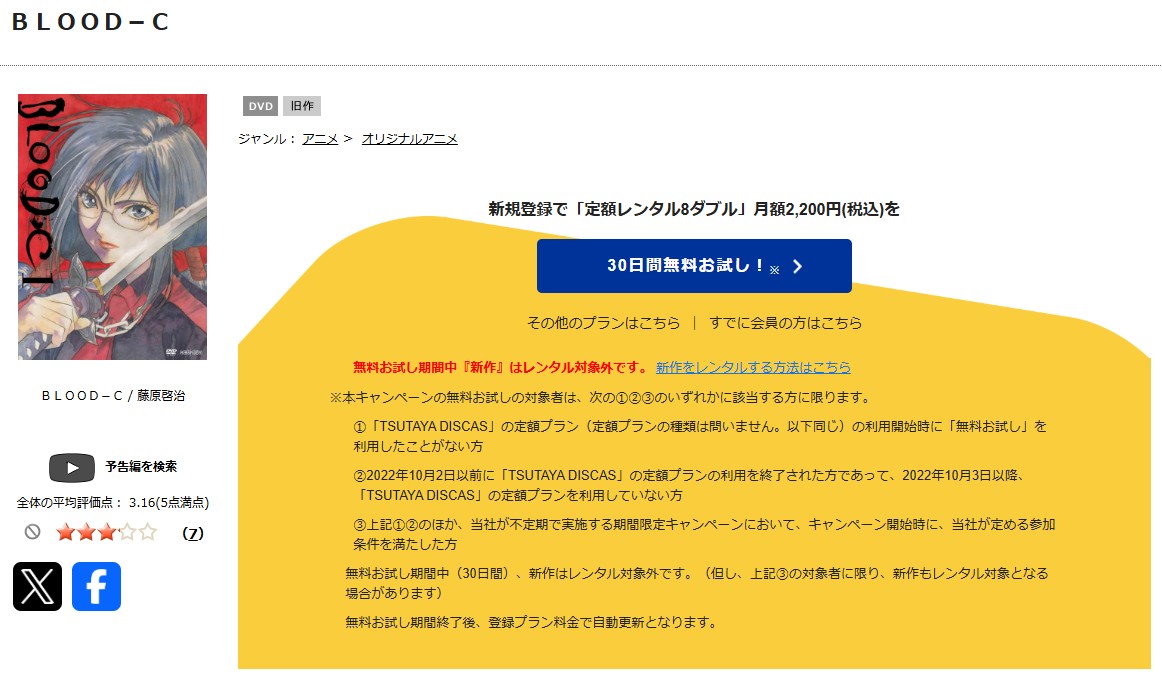Viewport: 1162px width, 680px height.
Task: Click the trailer search play icon
Action: tap(72, 467)
